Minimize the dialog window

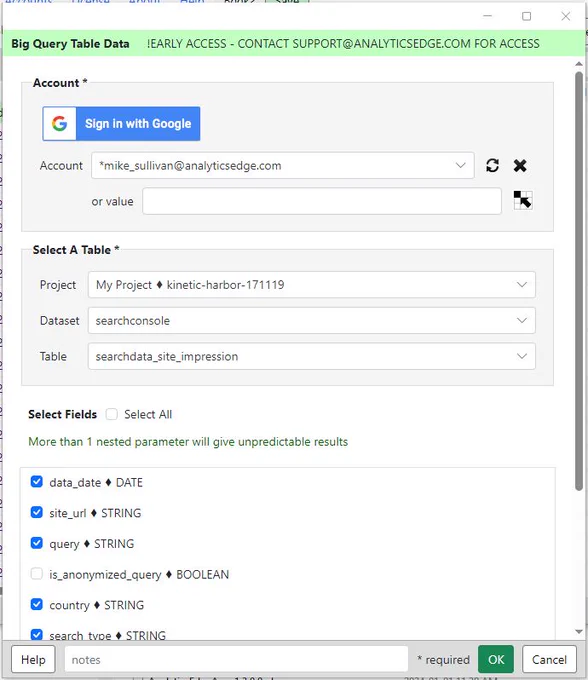click(x=487, y=16)
